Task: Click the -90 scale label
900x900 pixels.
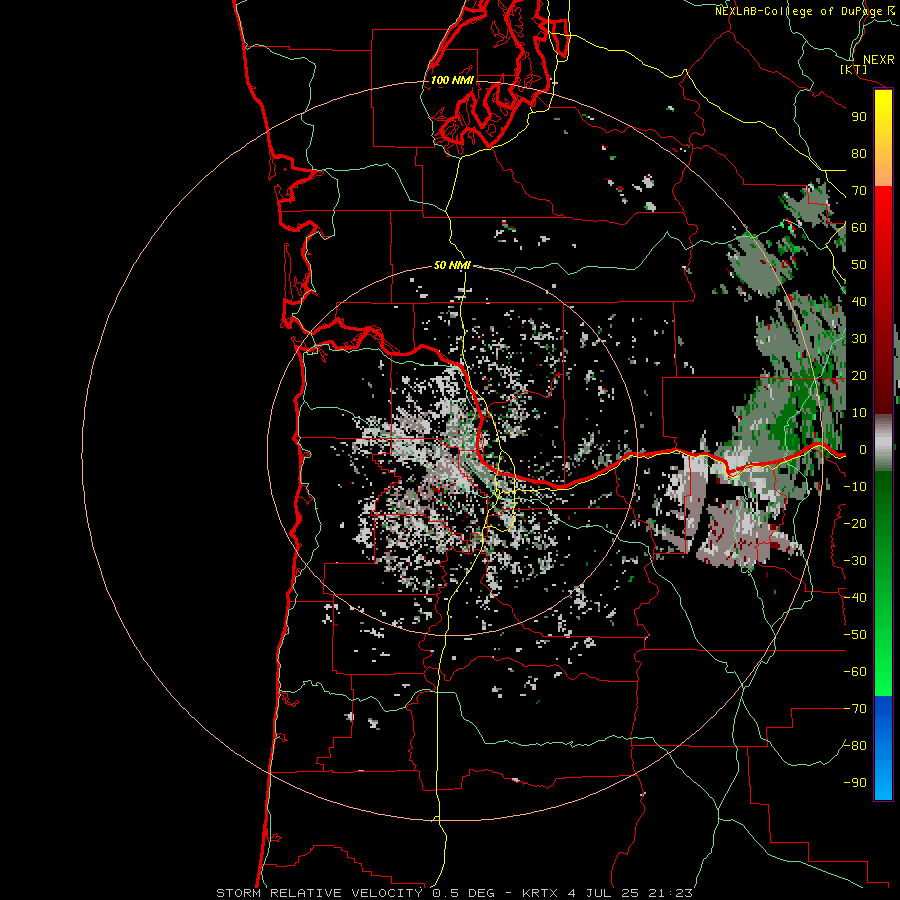Action: click(x=855, y=783)
